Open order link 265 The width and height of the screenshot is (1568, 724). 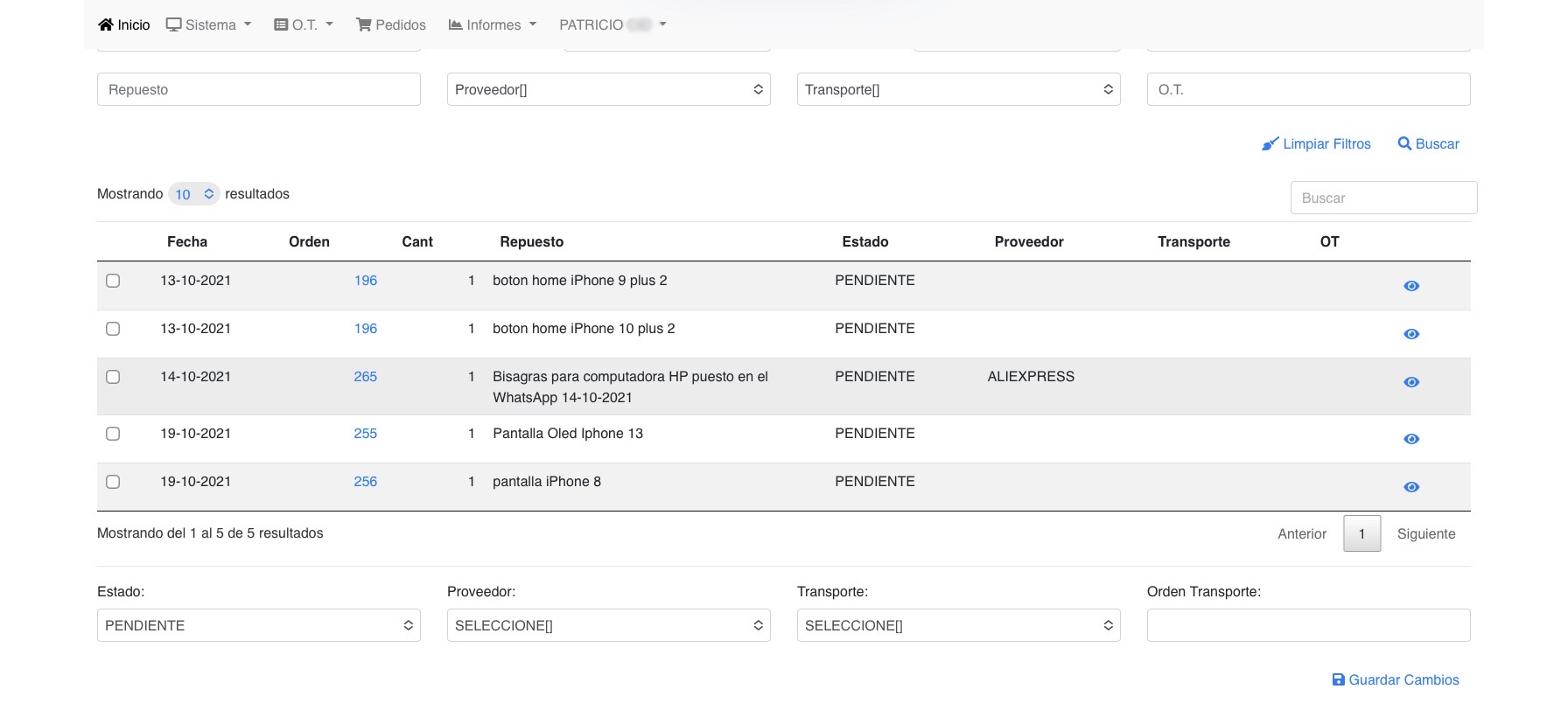366,377
